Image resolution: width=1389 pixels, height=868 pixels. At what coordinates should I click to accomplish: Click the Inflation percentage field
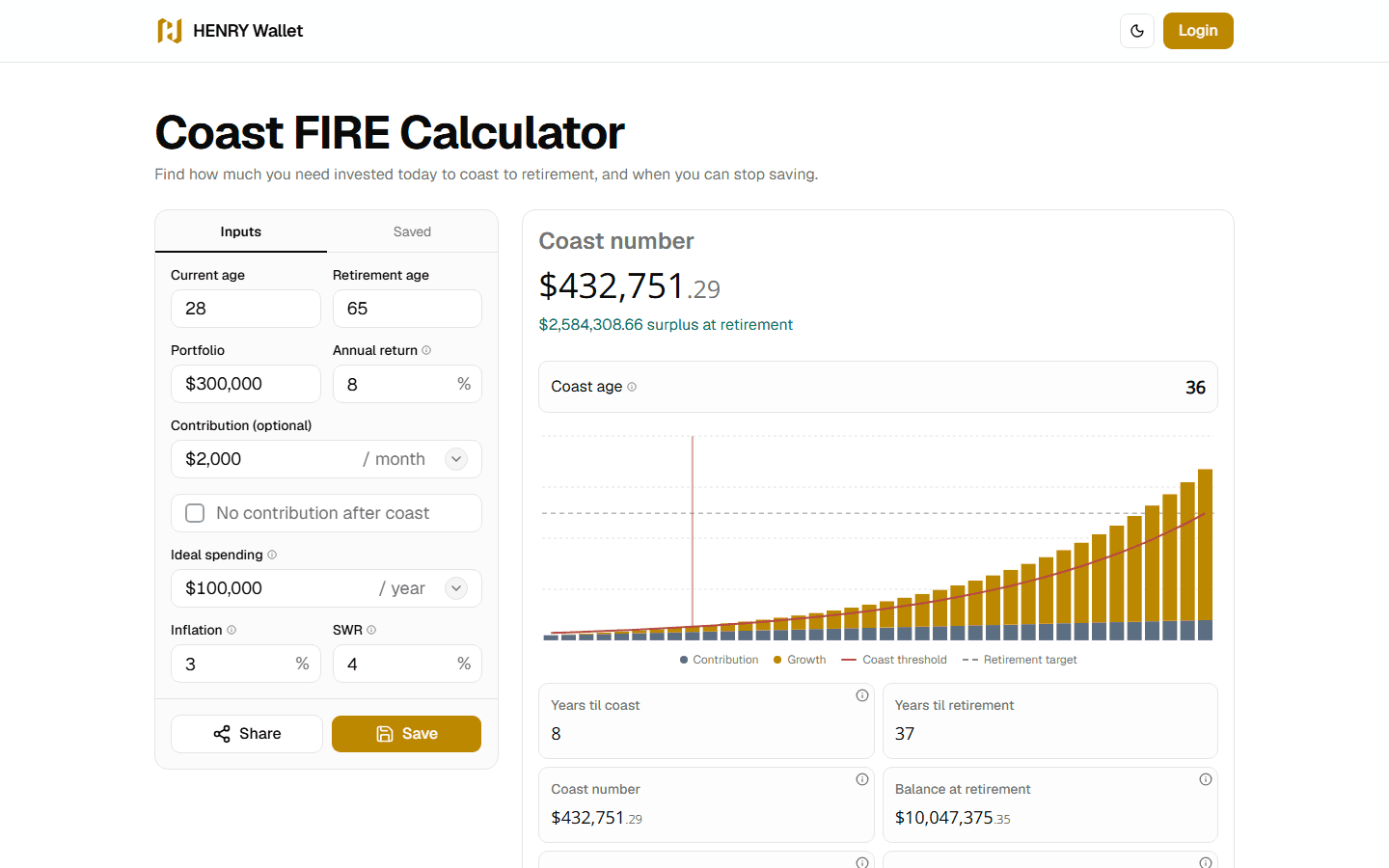coord(246,664)
